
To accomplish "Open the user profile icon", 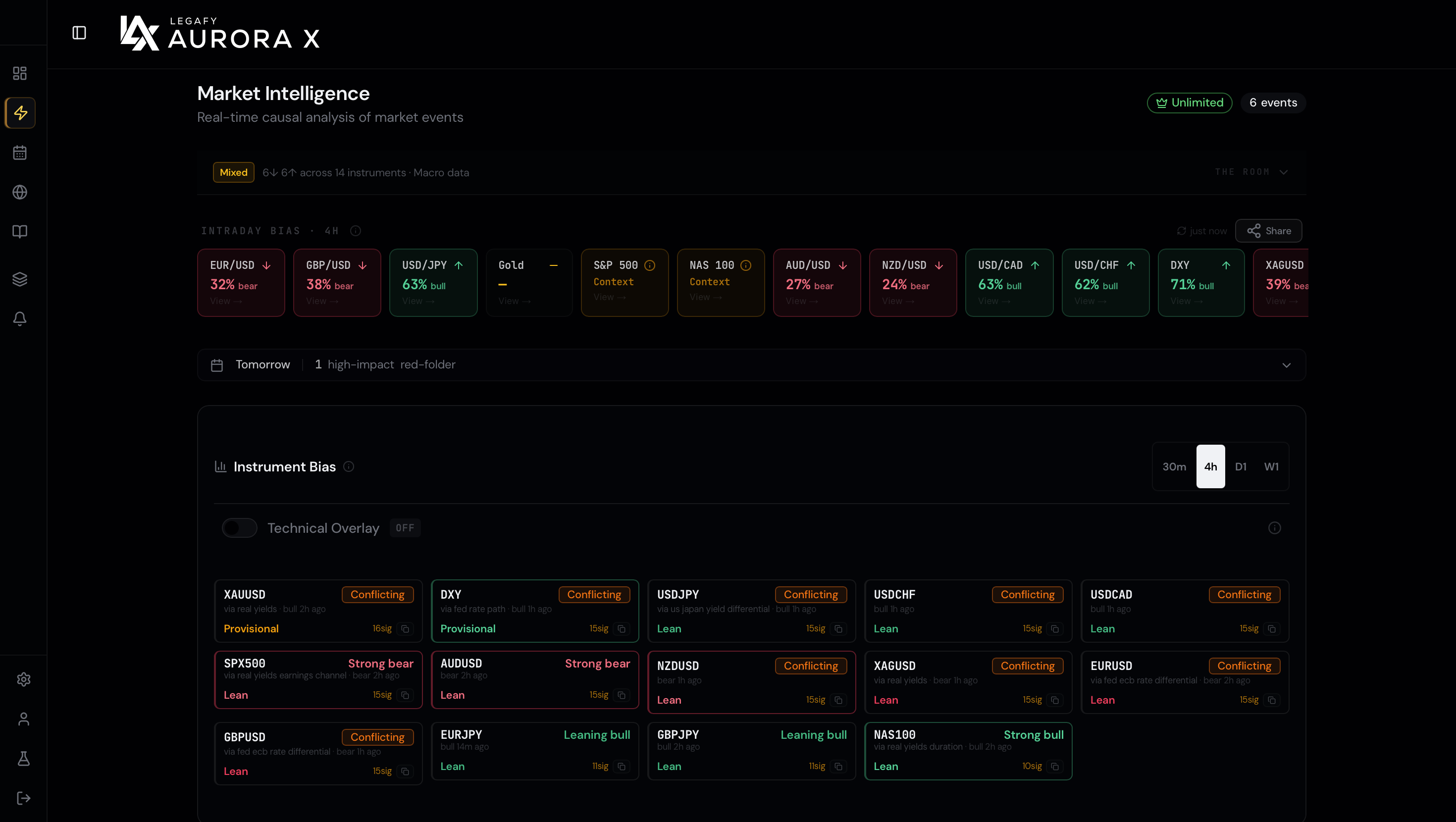I will tap(23, 719).
